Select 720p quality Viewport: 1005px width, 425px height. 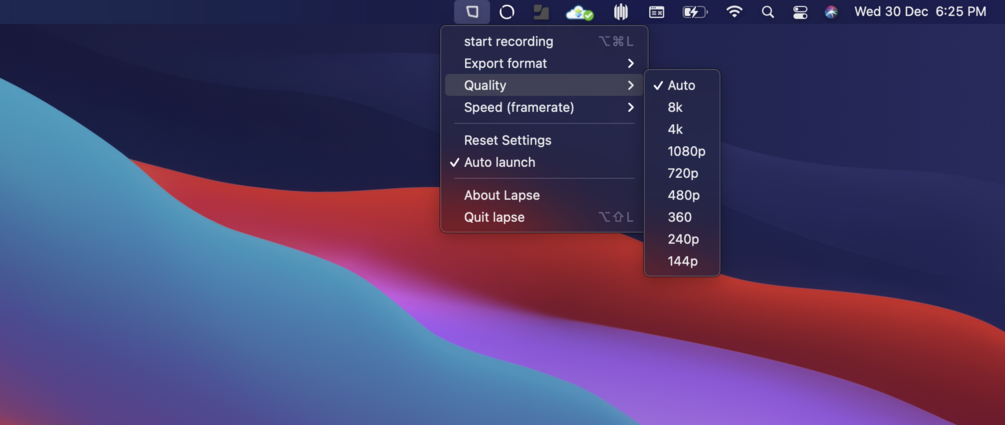(682, 173)
